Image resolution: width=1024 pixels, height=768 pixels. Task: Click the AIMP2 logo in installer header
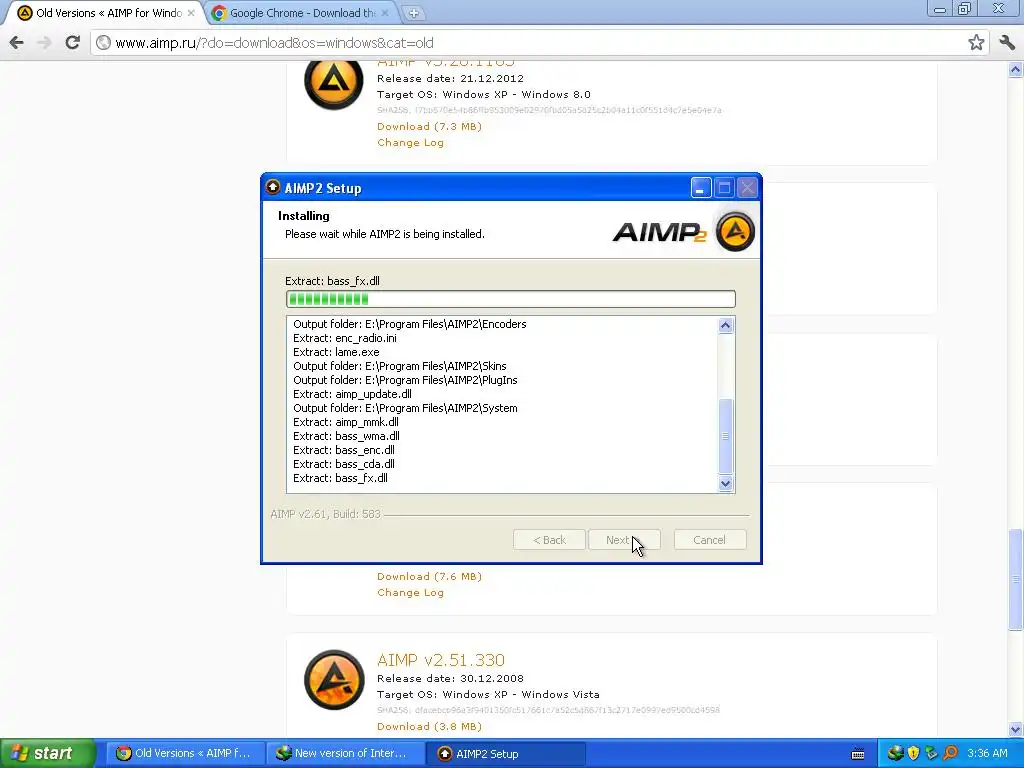point(683,231)
